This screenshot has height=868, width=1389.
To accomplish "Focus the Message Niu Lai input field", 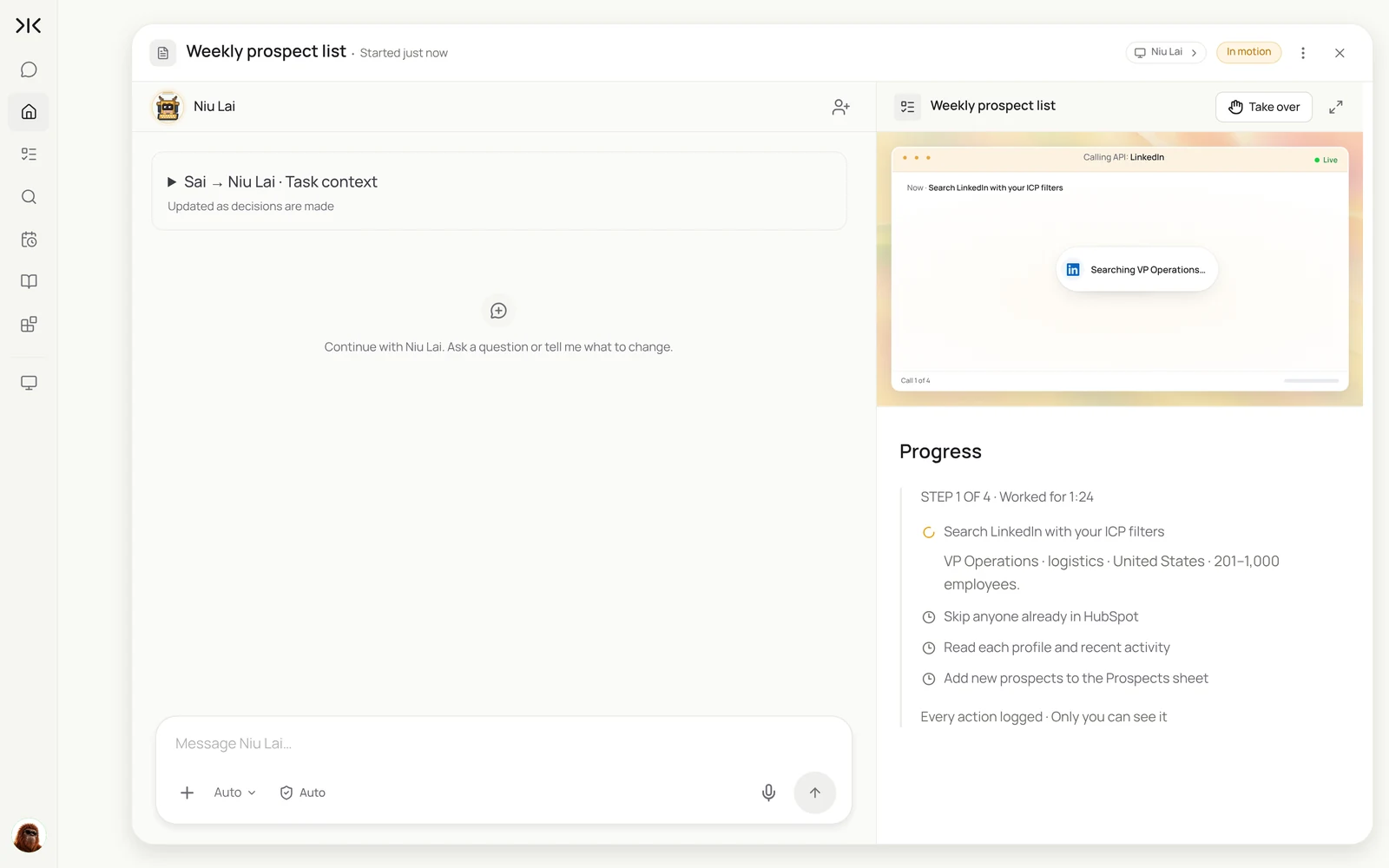I will [x=504, y=744].
